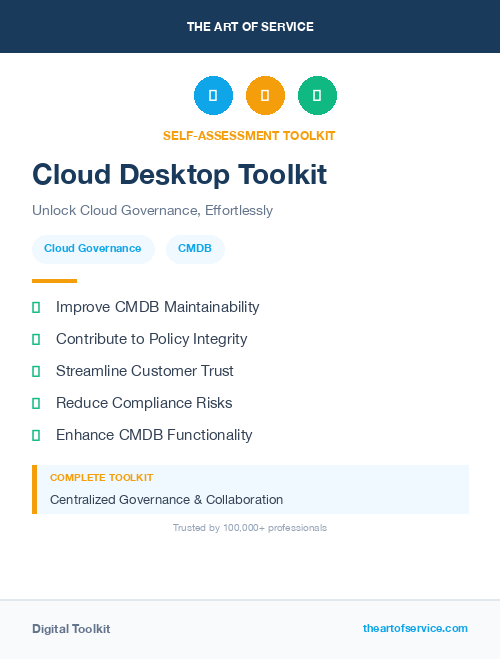Open the theartofservice.com link
The image size is (500, 659).
point(415,628)
